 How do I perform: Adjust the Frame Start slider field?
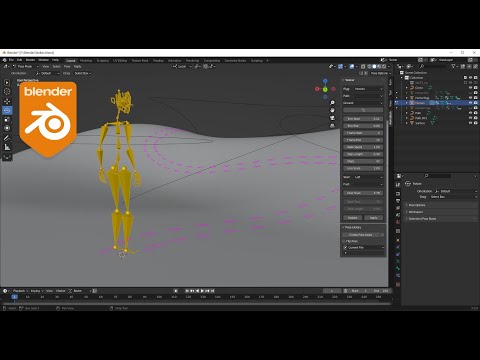[x=363, y=133]
